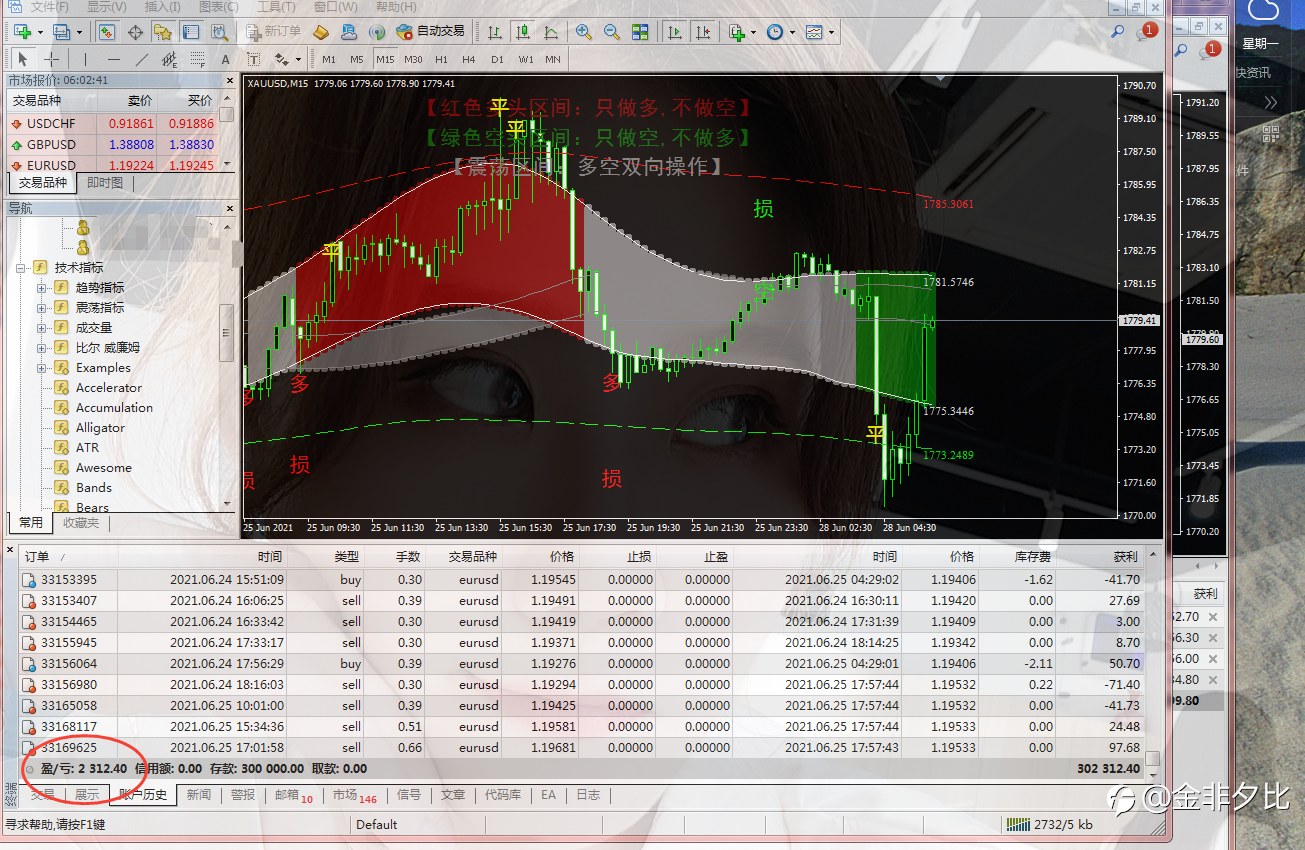Image resolution: width=1305 pixels, height=850 pixels.
Task: Open the 图表(C) menu
Action: (x=218, y=7)
